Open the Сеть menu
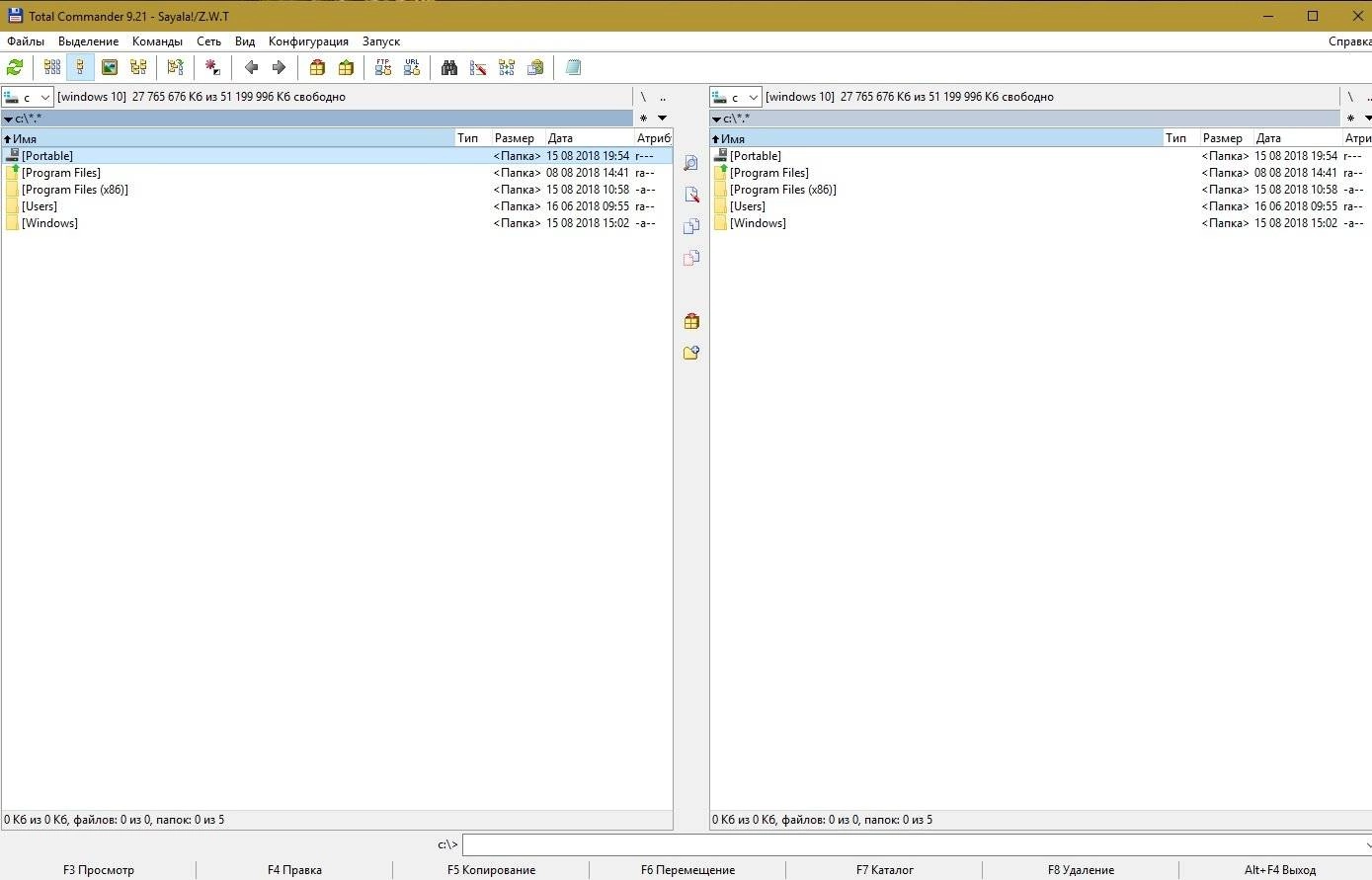Viewport: 1372px width, 880px height. [x=208, y=41]
